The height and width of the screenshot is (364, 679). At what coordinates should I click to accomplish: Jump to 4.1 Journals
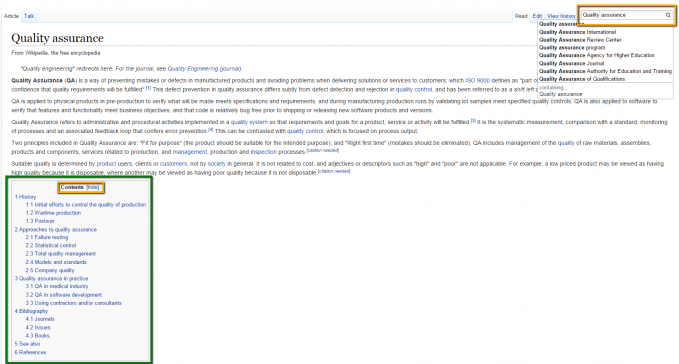point(40,319)
